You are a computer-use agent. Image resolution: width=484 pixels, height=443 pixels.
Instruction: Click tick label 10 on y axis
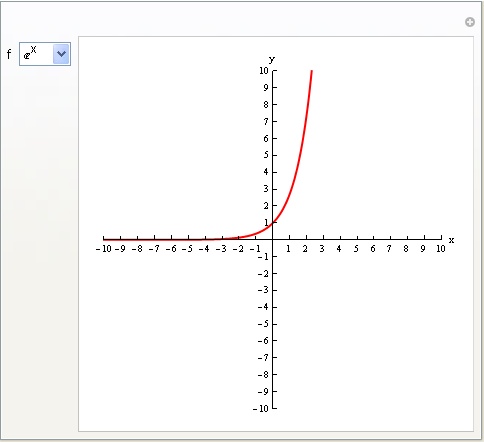[264, 71]
